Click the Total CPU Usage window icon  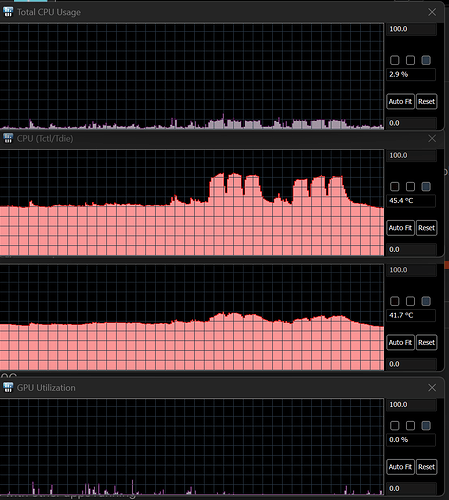(x=8, y=12)
